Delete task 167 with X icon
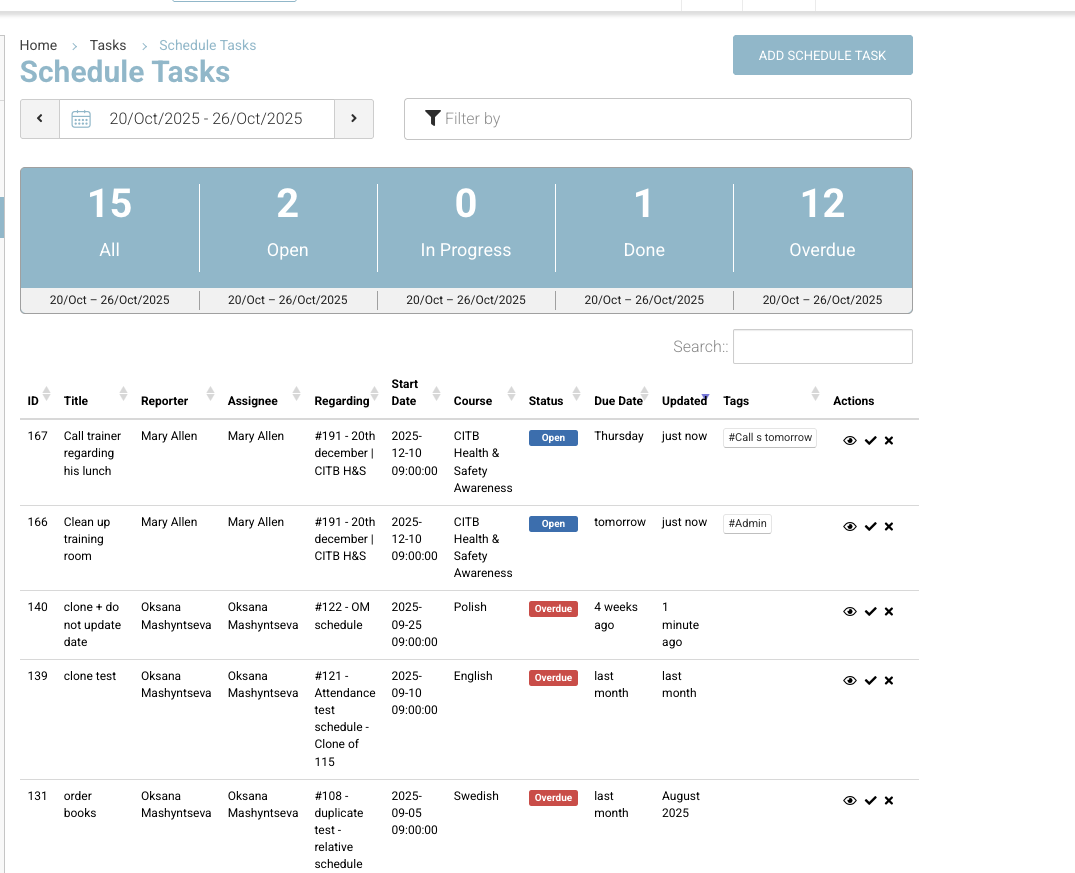 (889, 441)
